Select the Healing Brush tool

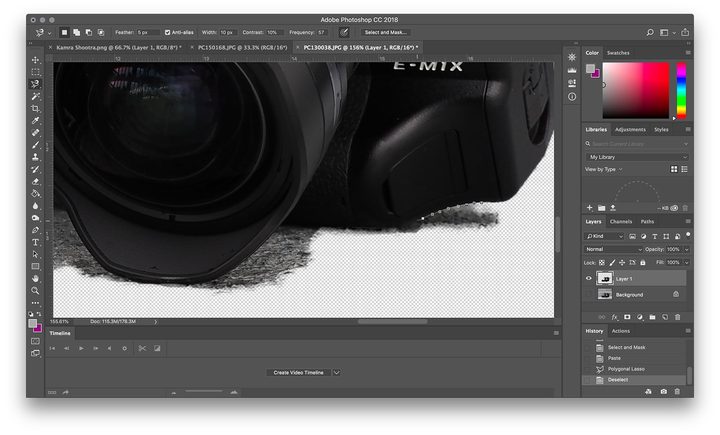(x=35, y=133)
